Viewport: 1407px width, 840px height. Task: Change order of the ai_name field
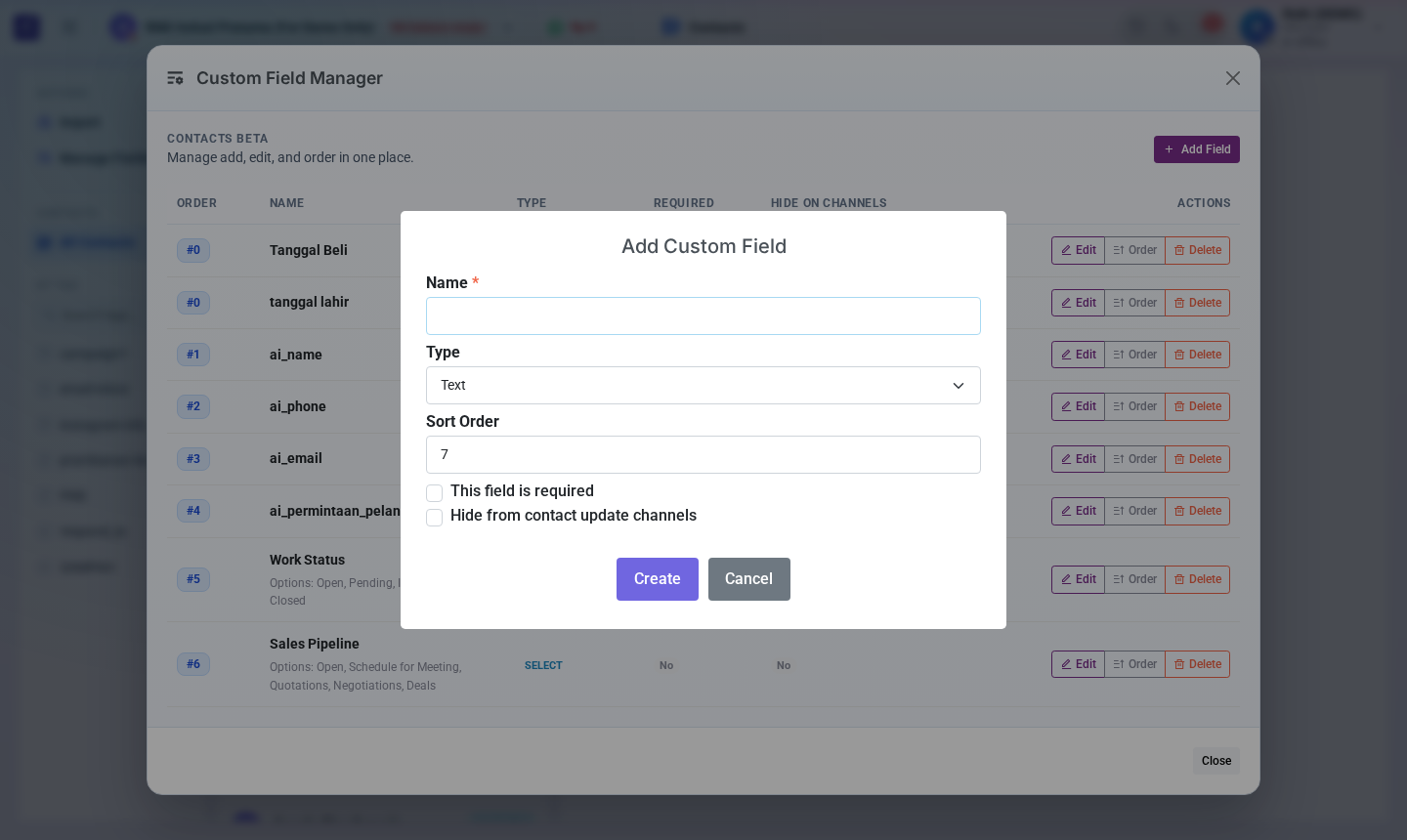(1135, 355)
